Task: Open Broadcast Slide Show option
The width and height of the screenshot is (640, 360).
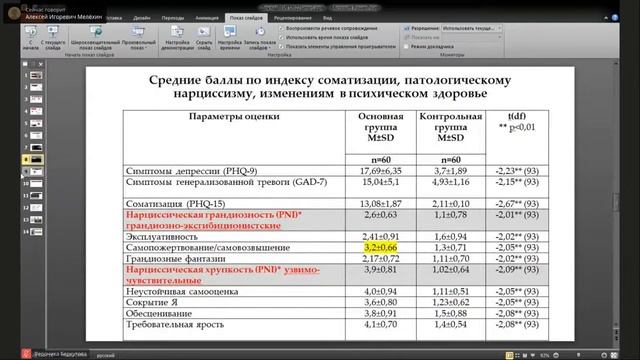Action: [96, 38]
